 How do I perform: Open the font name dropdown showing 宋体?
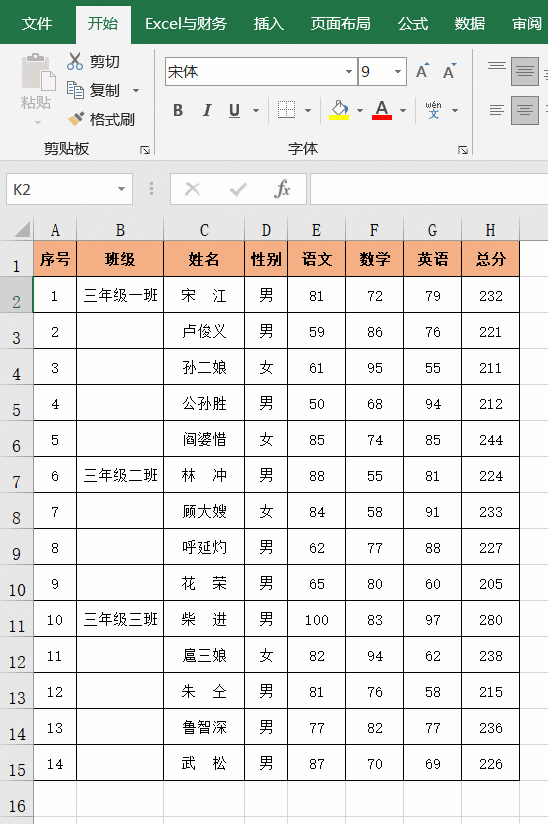point(349,71)
